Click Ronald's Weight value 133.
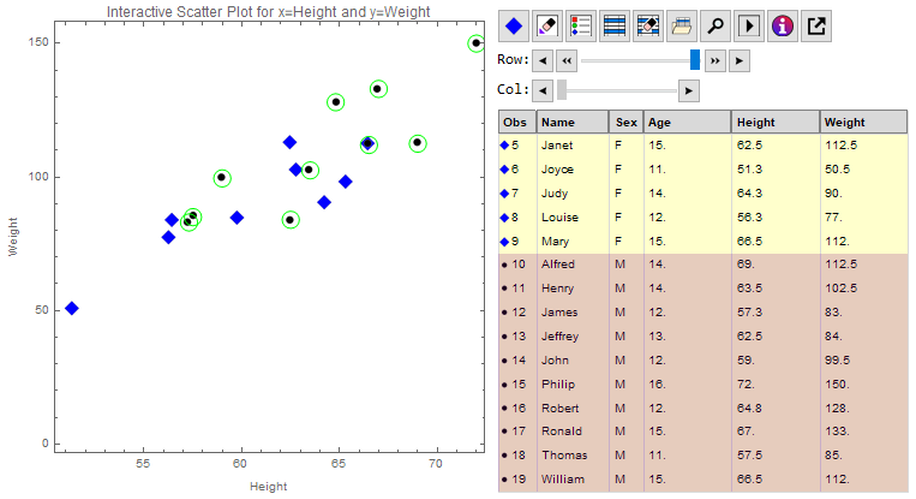 pyautogui.click(x=837, y=431)
